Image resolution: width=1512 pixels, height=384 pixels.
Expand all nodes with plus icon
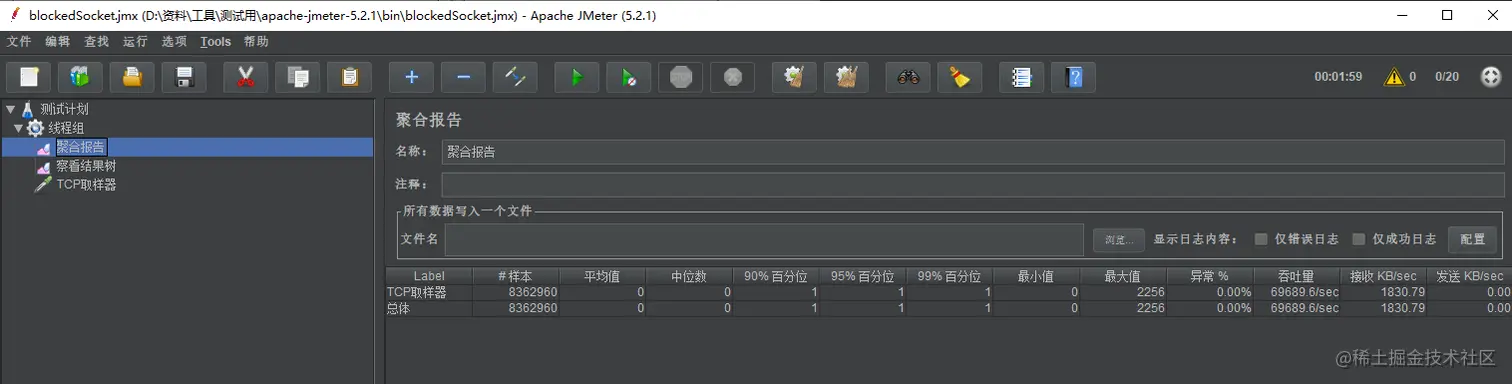point(411,77)
